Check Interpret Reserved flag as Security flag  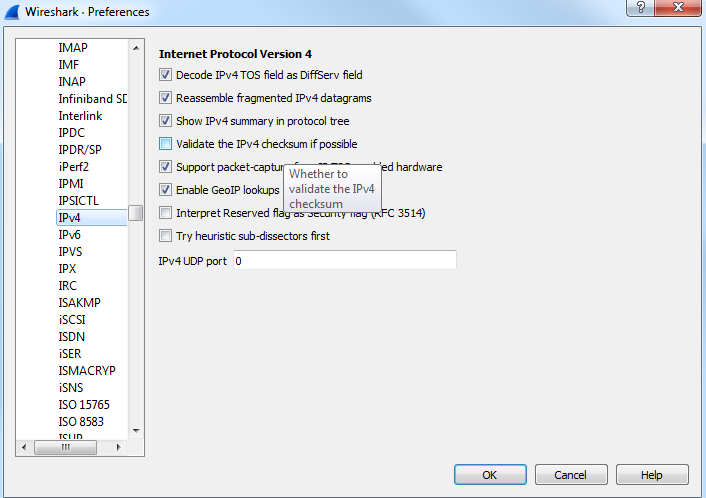[x=166, y=213]
